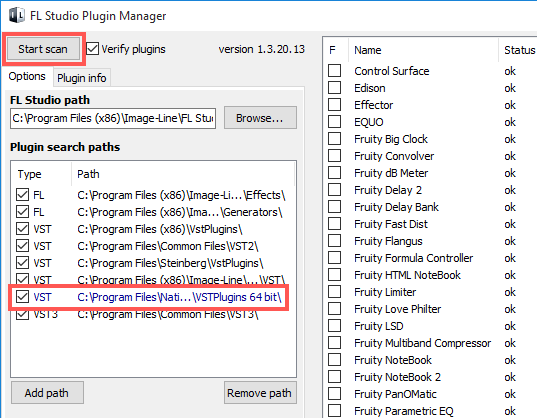This screenshot has width=537, height=418.
Task: Uncheck the Effects FL search path checkbox
Action: pos(23,195)
